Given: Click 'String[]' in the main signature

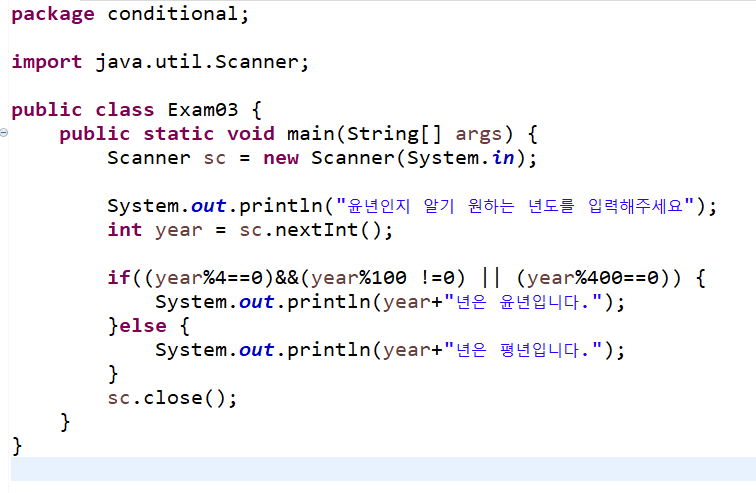Looking at the screenshot, I should pos(394,134).
